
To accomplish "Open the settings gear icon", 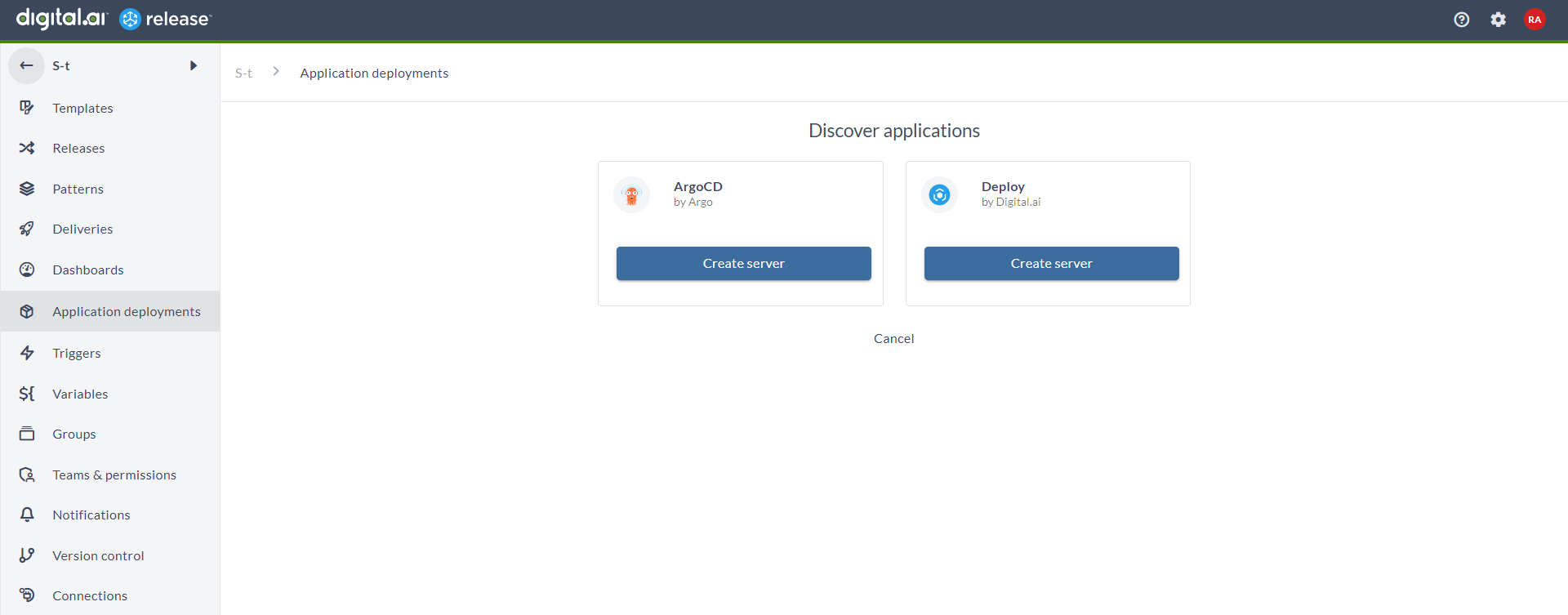I will click(x=1498, y=20).
